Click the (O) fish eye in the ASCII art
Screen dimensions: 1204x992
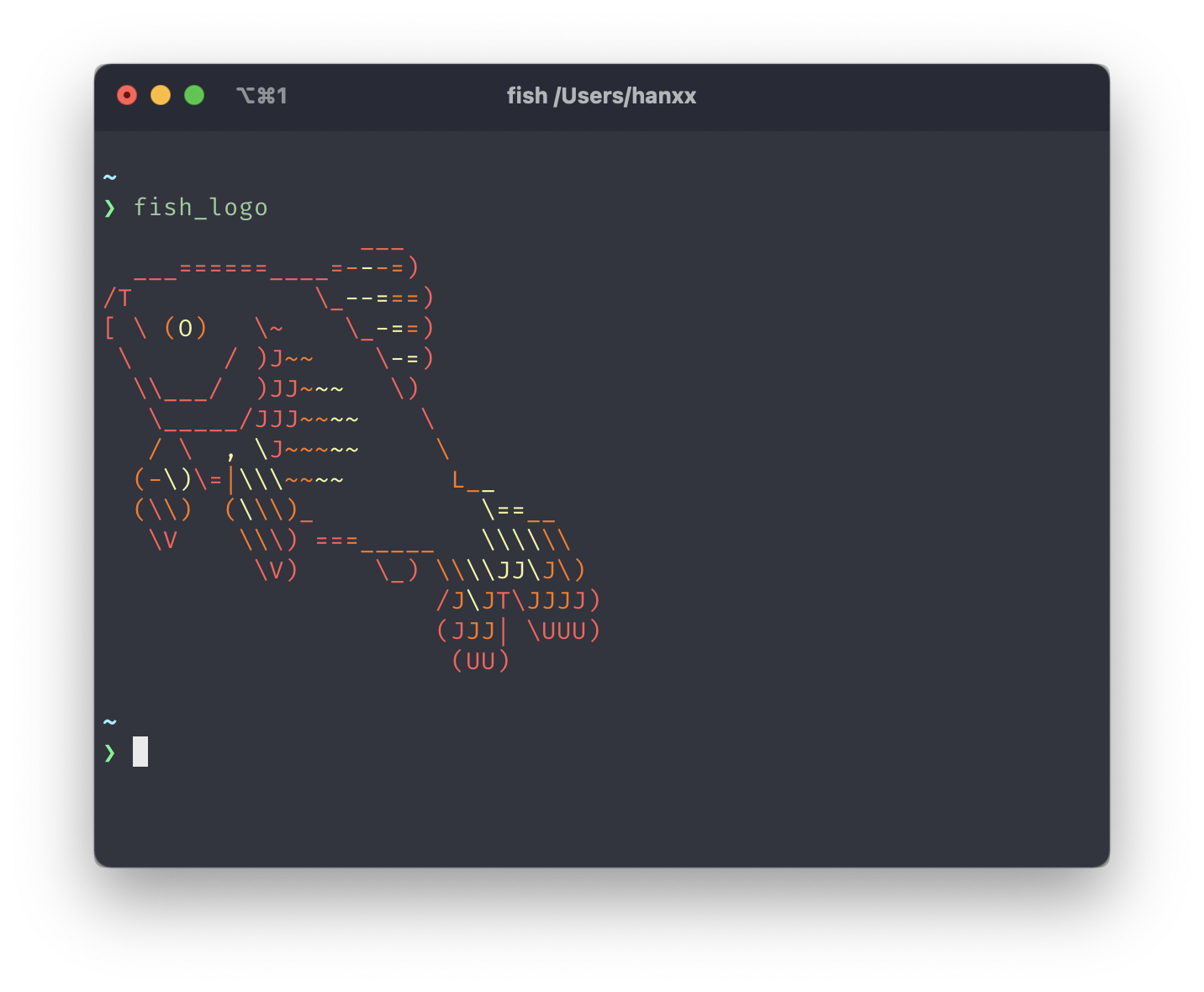[x=186, y=328]
